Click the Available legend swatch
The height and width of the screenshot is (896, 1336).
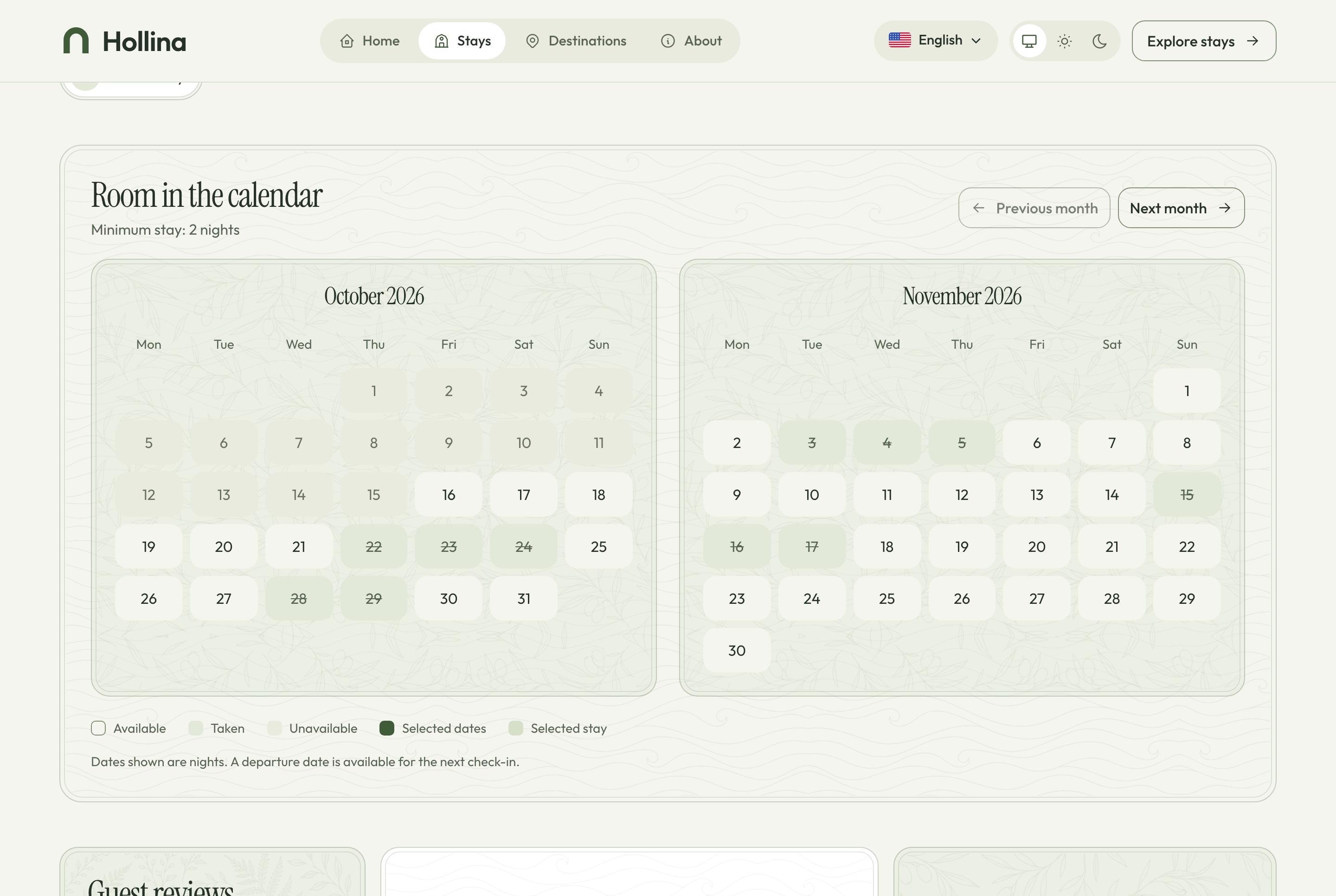pyautogui.click(x=98, y=728)
